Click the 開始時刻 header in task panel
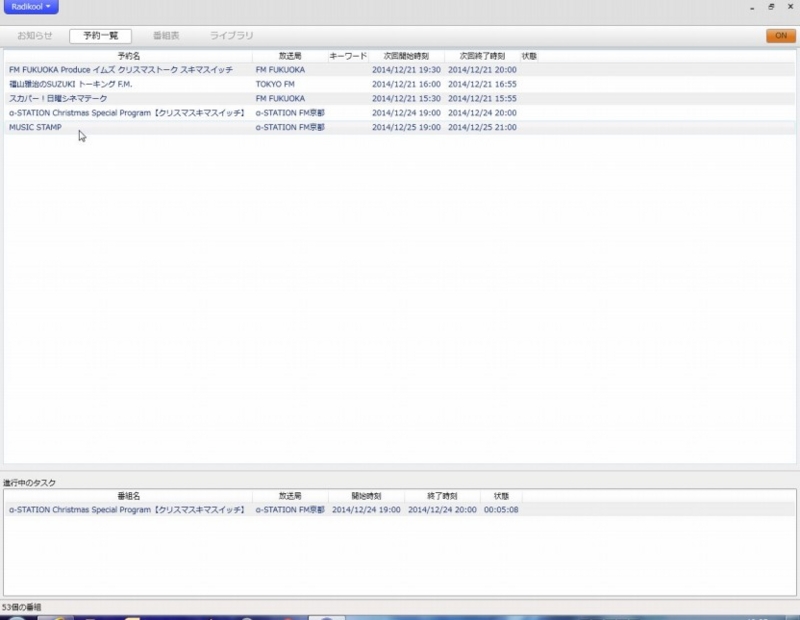Viewport: 800px width, 620px height. coord(366,496)
